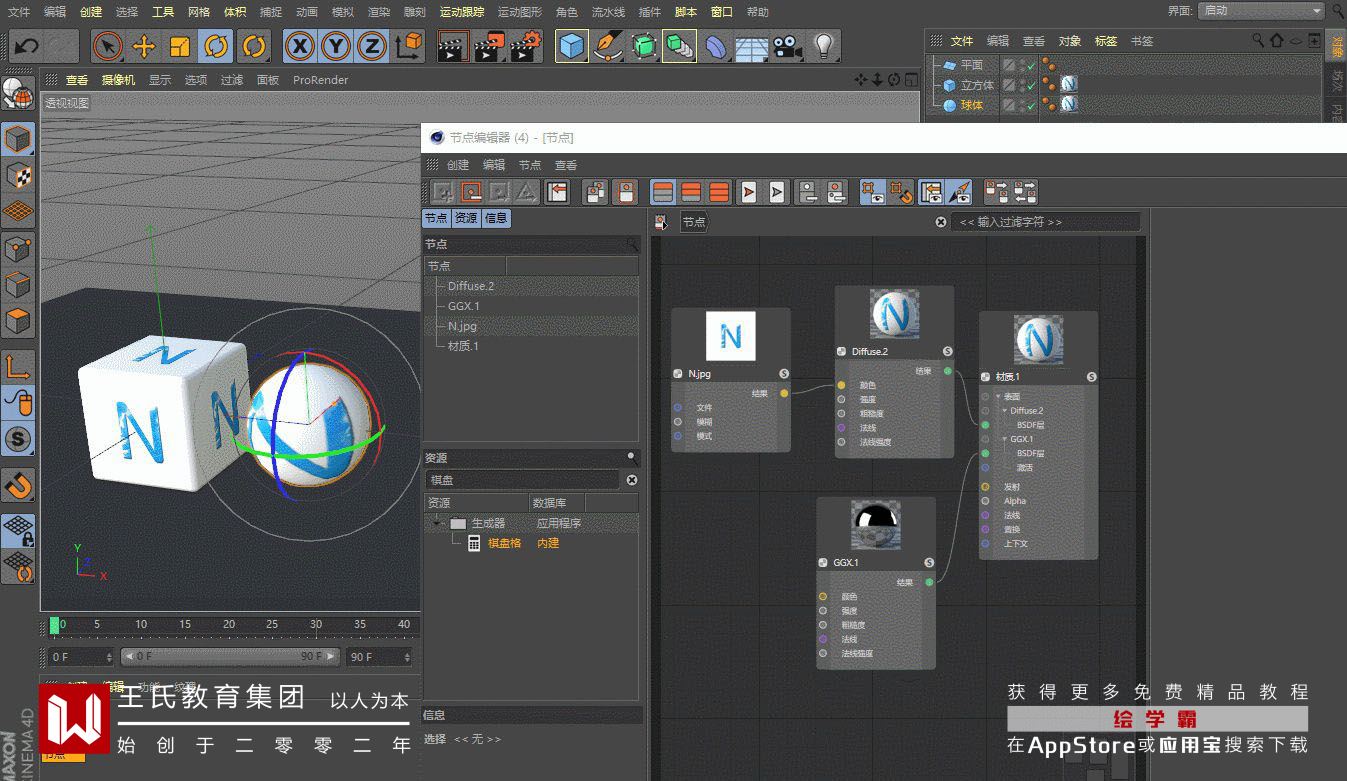Toggle the S solo button on N.jpg node

click(x=784, y=374)
